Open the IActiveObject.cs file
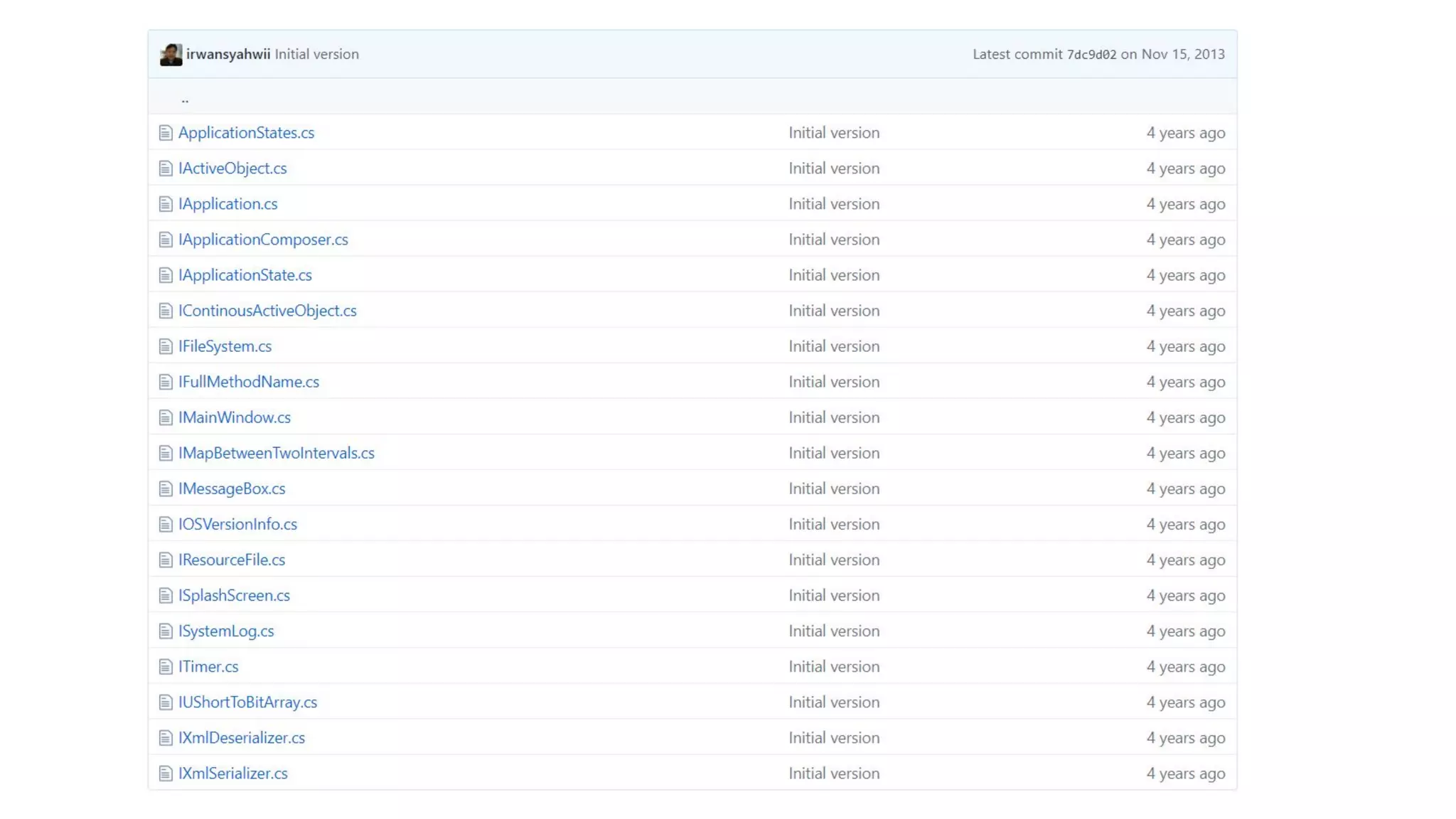Image resolution: width=1456 pixels, height=819 pixels. [x=232, y=168]
